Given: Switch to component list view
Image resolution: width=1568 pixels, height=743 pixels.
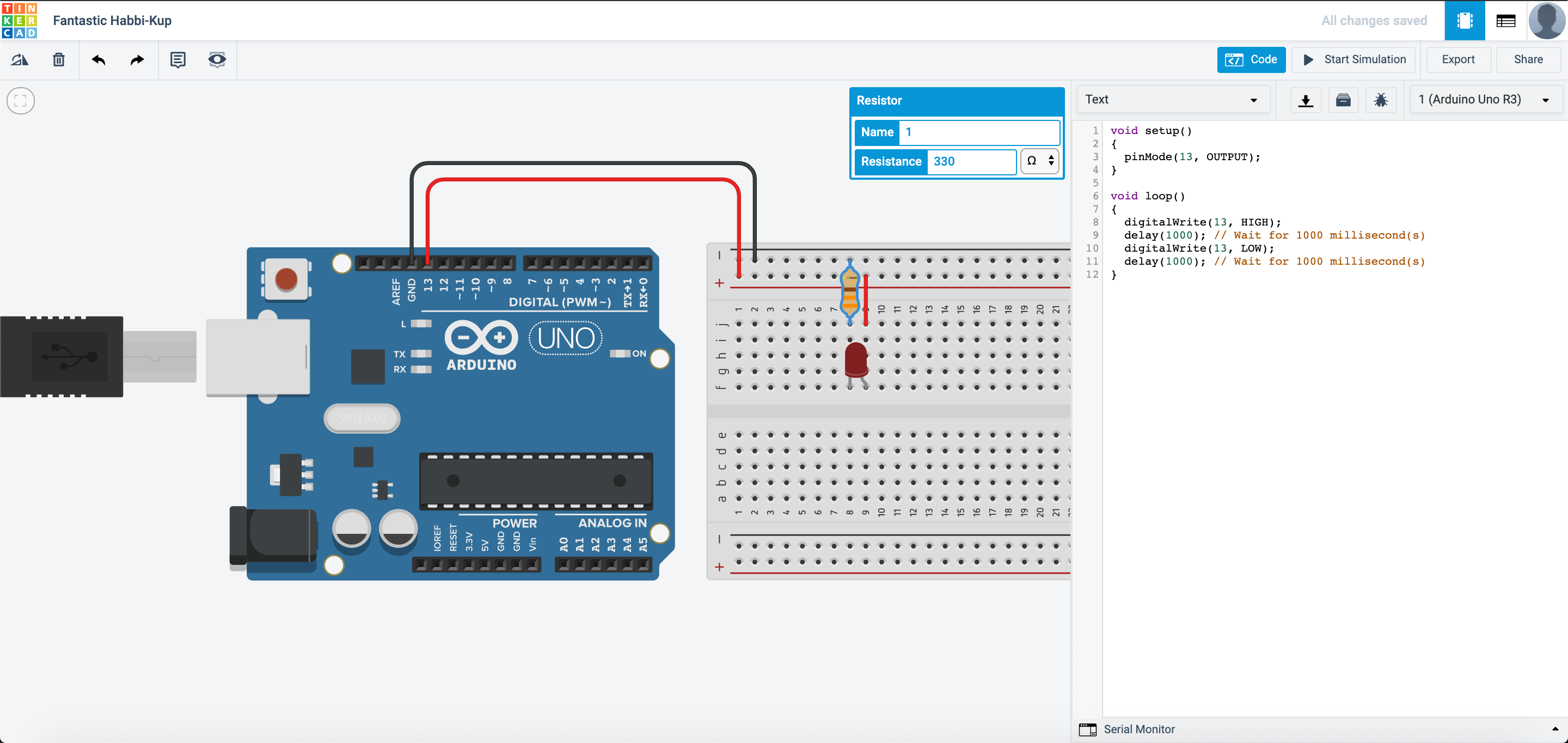Looking at the screenshot, I should click(1505, 21).
